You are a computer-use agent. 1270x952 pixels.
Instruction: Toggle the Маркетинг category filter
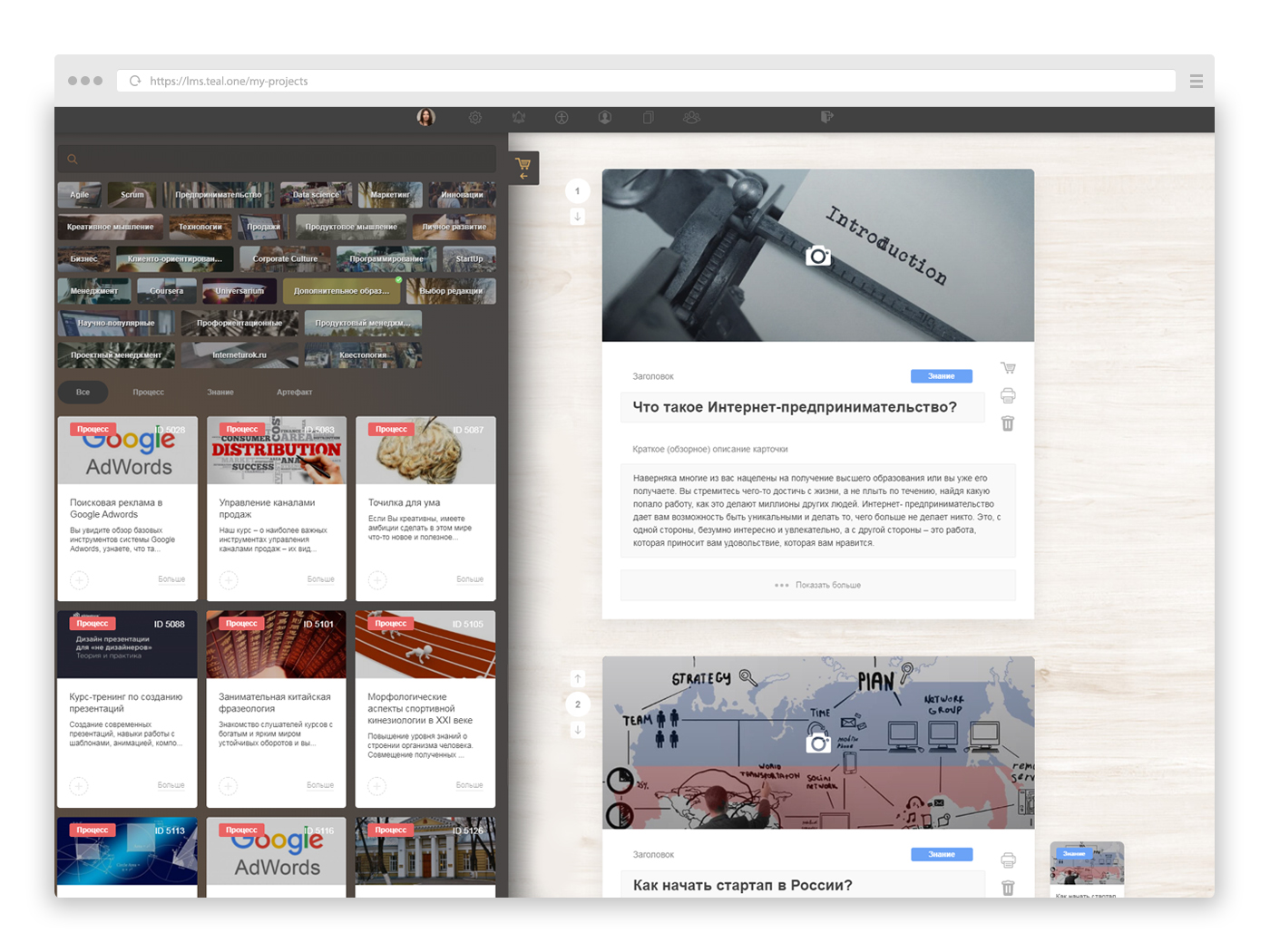390,194
